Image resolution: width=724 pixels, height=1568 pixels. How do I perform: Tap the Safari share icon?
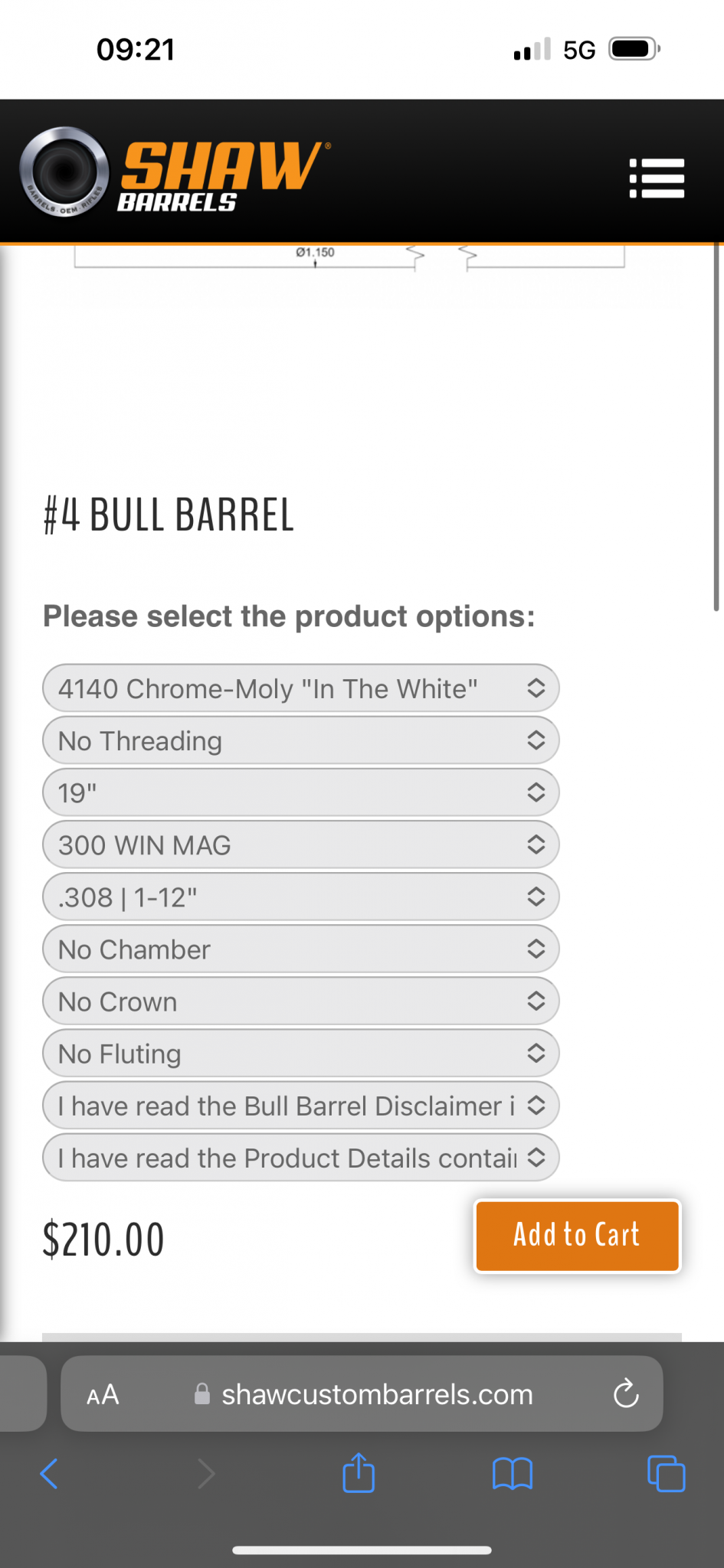(359, 1472)
